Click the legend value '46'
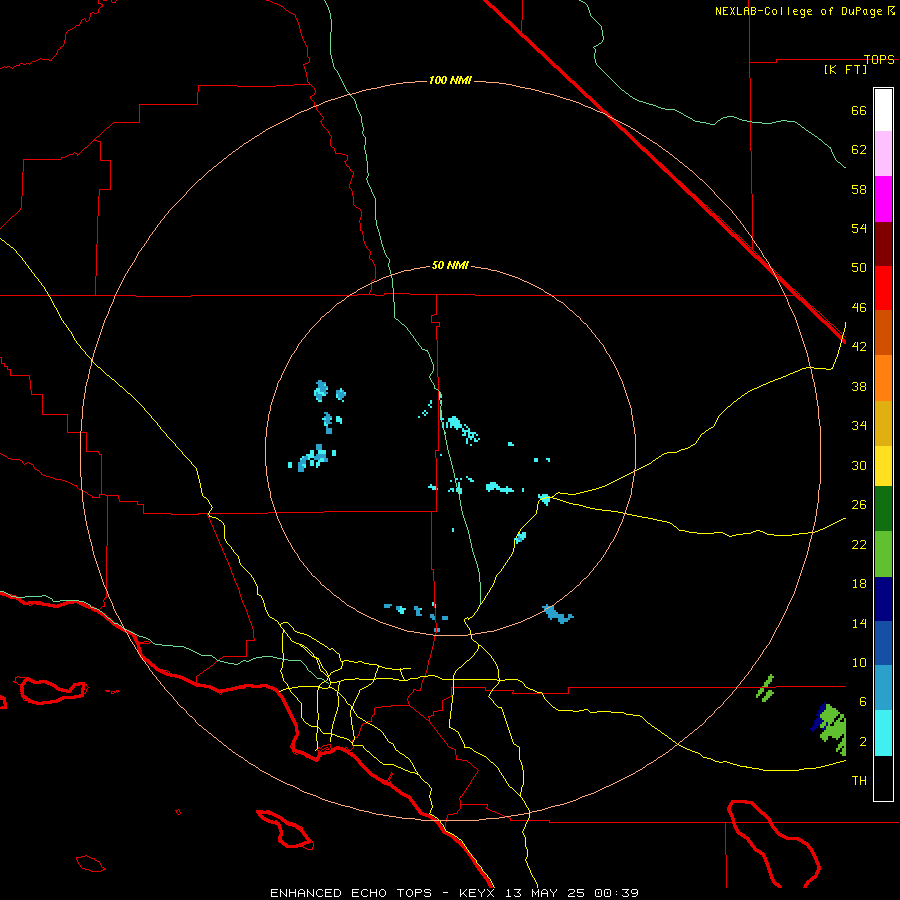 (859, 307)
